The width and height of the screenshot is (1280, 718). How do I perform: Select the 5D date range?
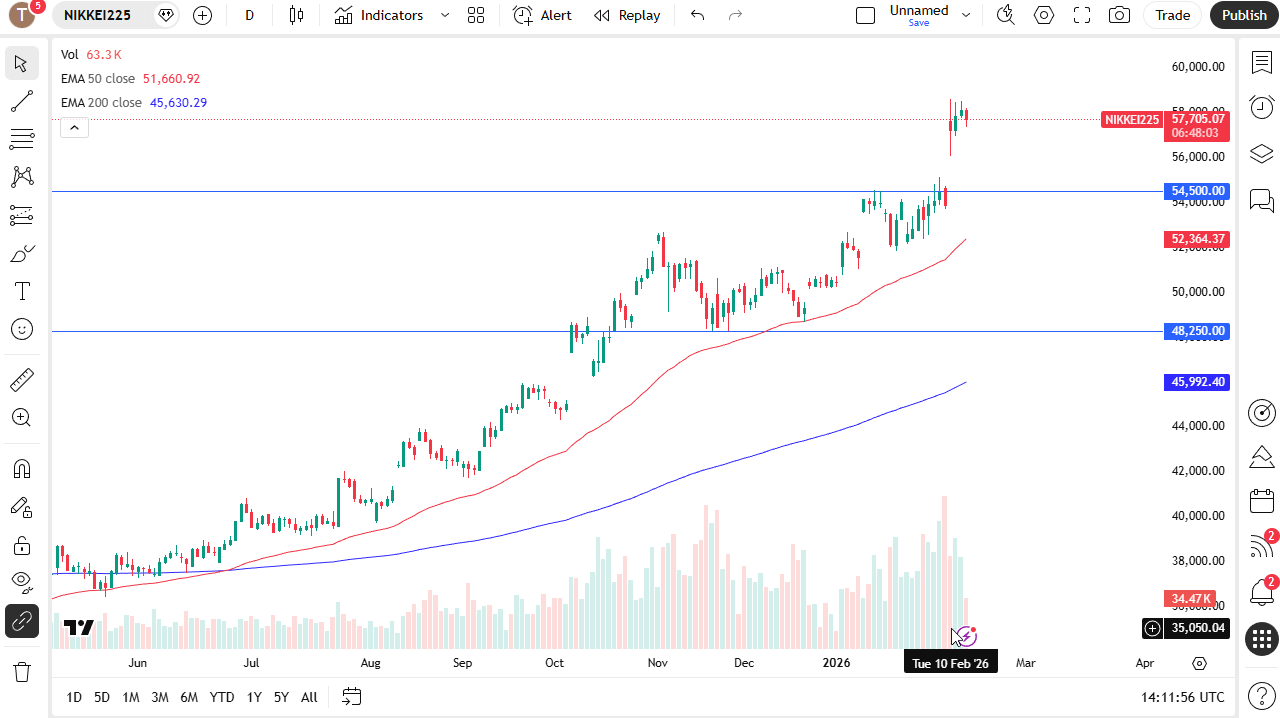(102, 697)
